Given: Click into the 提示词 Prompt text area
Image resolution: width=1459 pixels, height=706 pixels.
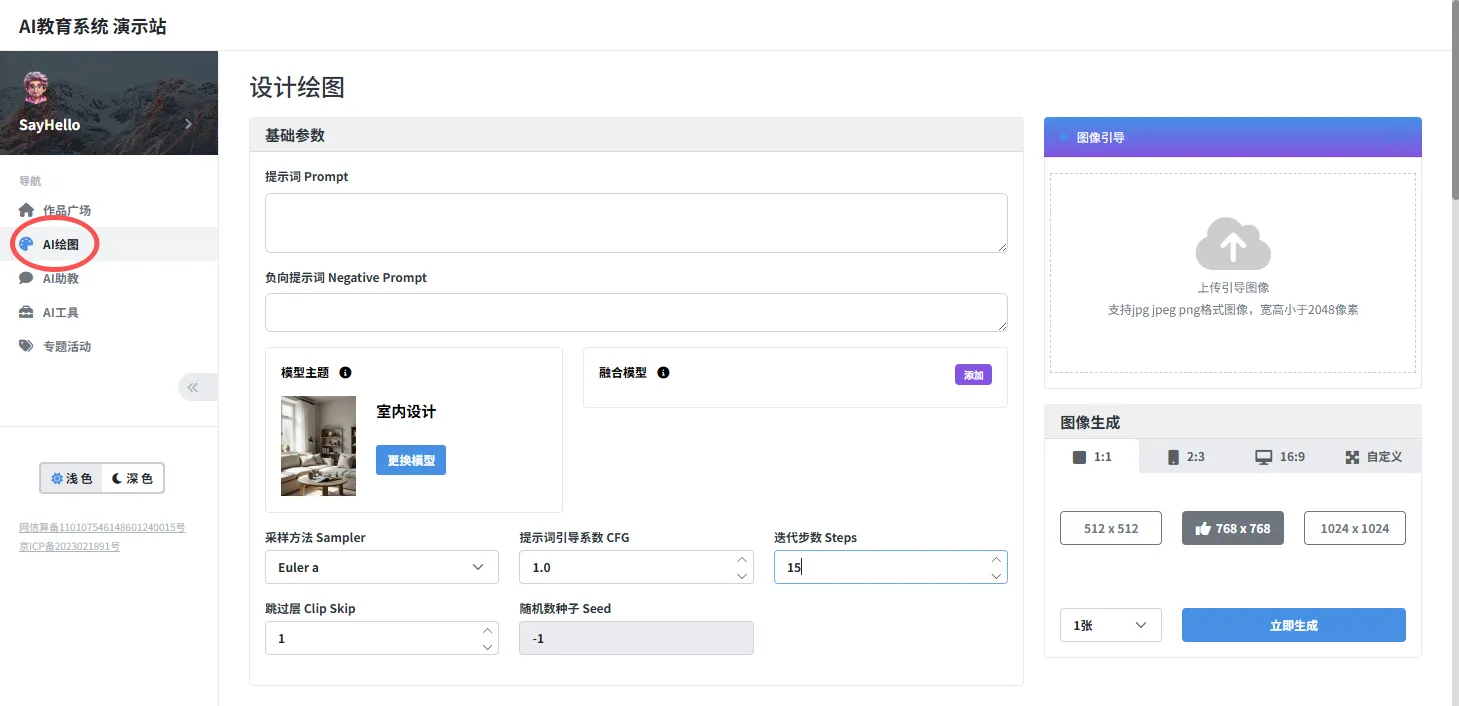Looking at the screenshot, I should coord(635,222).
